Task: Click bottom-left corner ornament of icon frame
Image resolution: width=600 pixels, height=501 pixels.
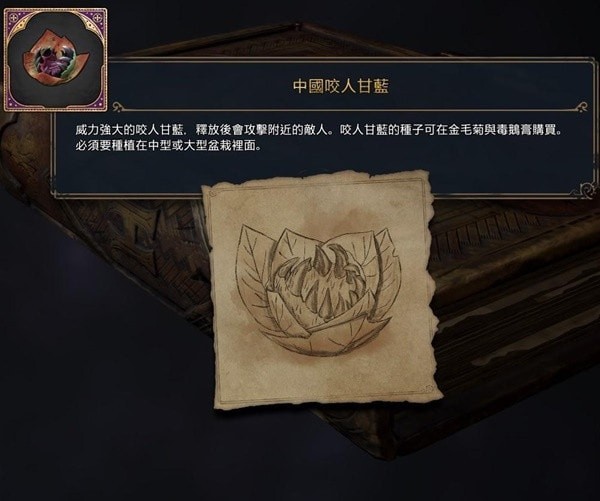Action: tap(12, 103)
